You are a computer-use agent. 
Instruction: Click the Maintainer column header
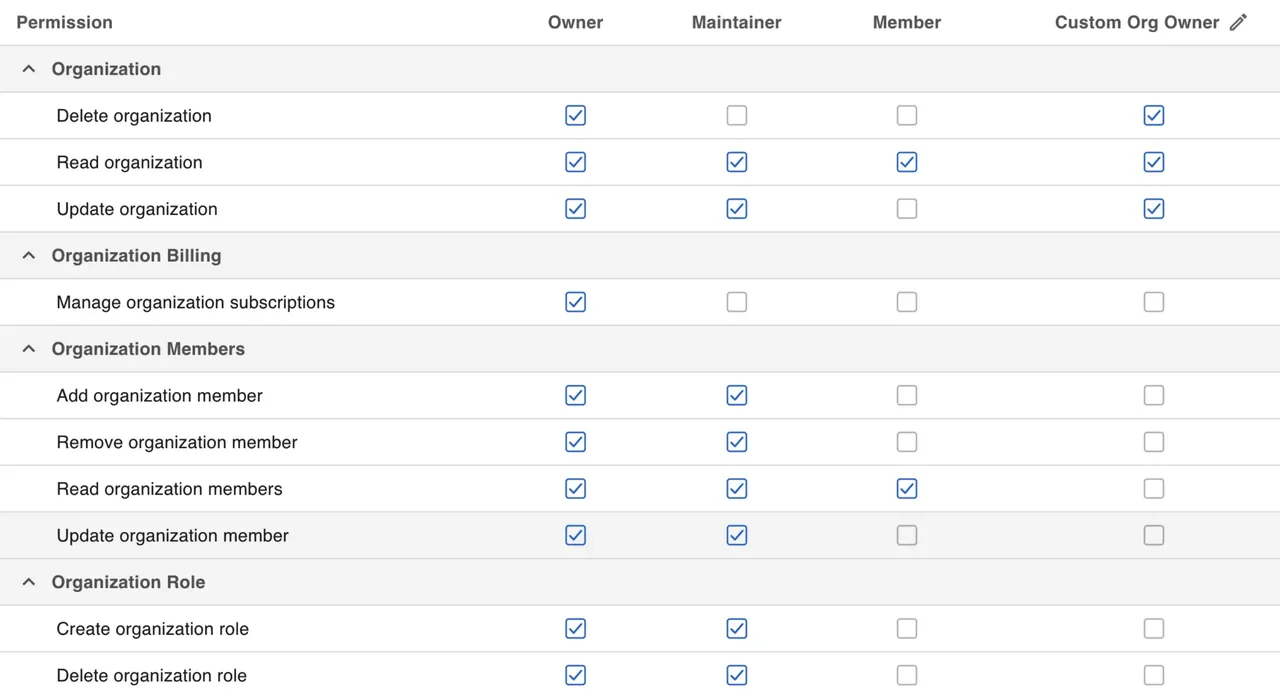[737, 22]
